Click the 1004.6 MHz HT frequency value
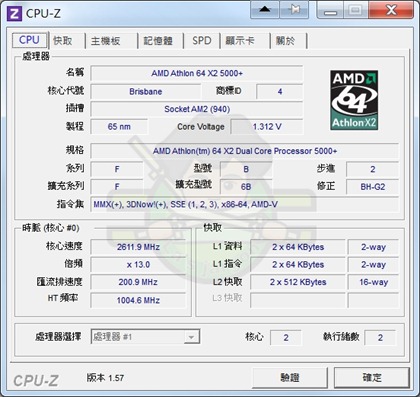This screenshot has height=397, width=420. point(138,300)
